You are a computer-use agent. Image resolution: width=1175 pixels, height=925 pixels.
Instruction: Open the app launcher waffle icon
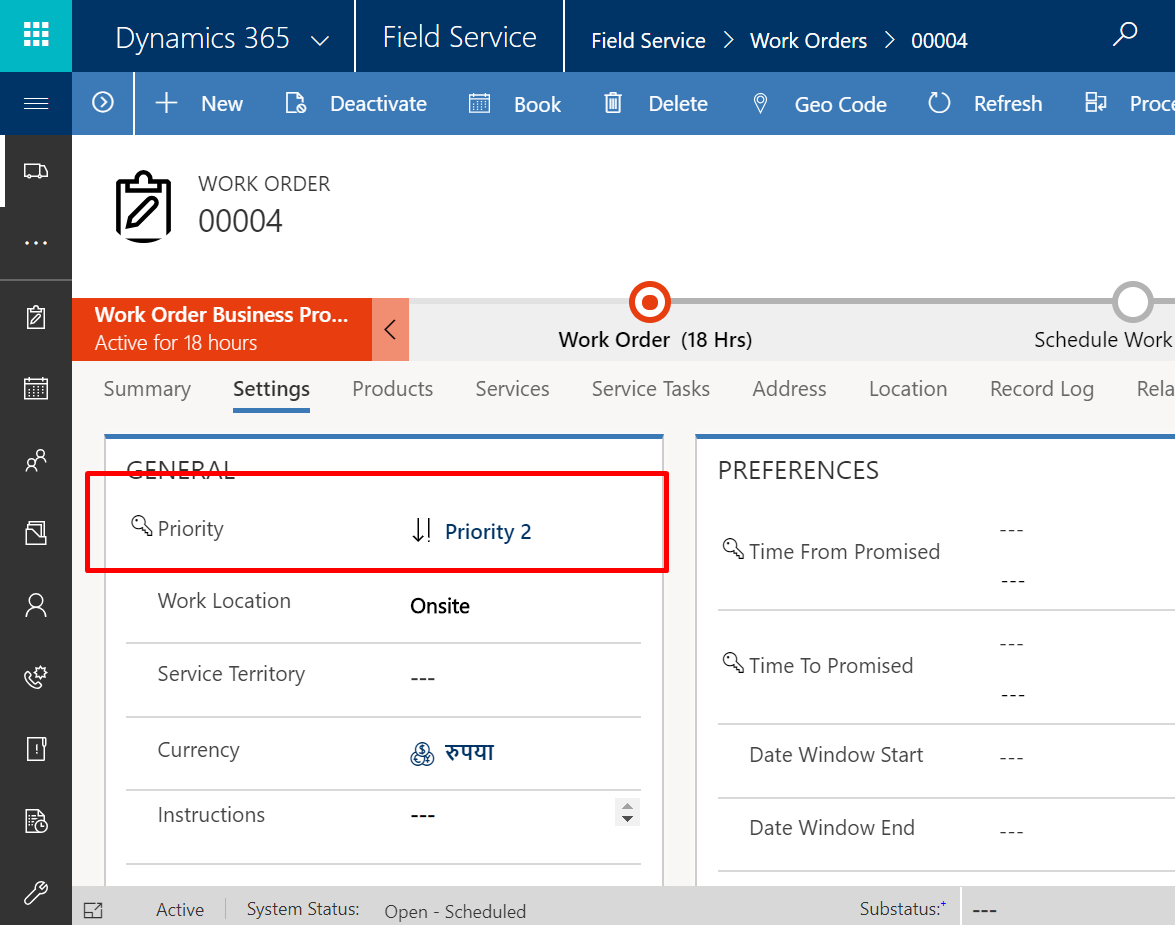click(x=36, y=36)
